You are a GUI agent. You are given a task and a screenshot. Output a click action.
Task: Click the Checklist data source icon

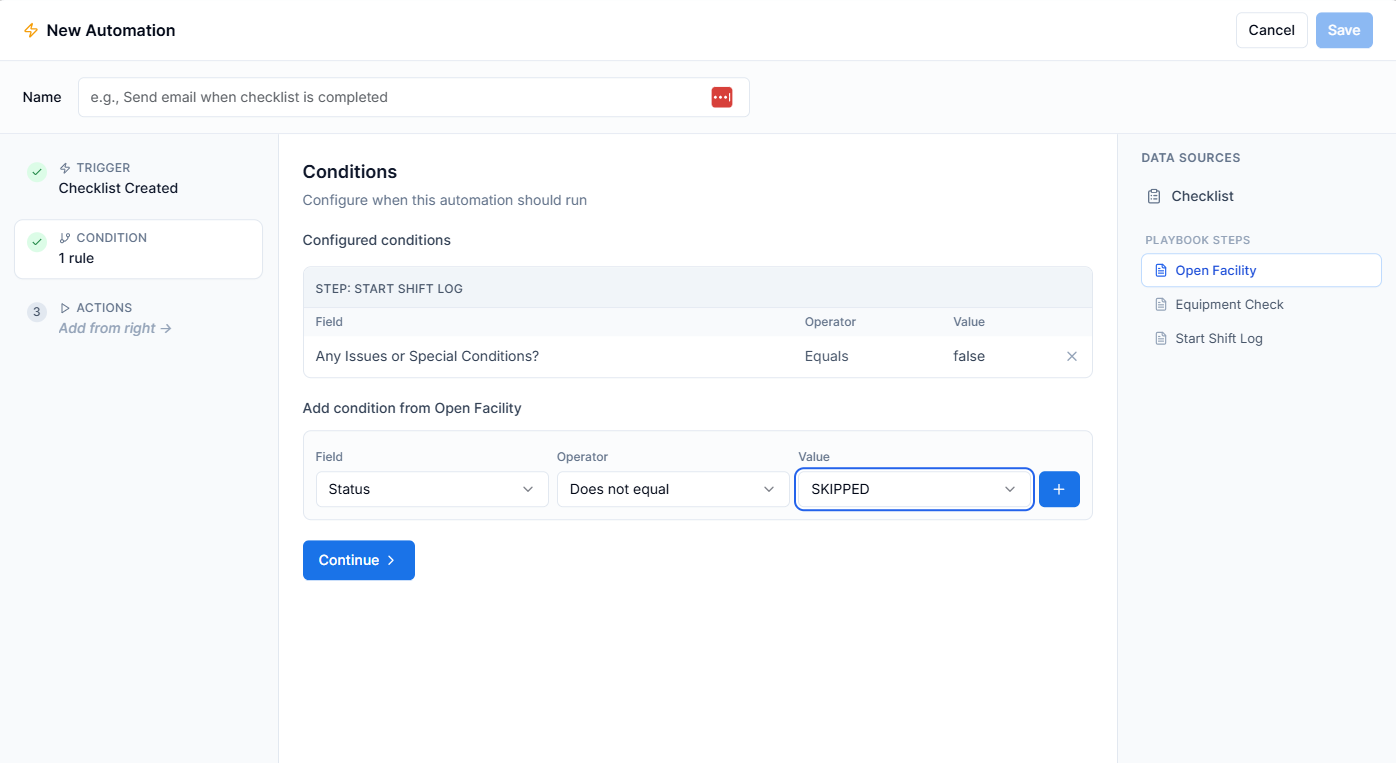click(x=1154, y=195)
